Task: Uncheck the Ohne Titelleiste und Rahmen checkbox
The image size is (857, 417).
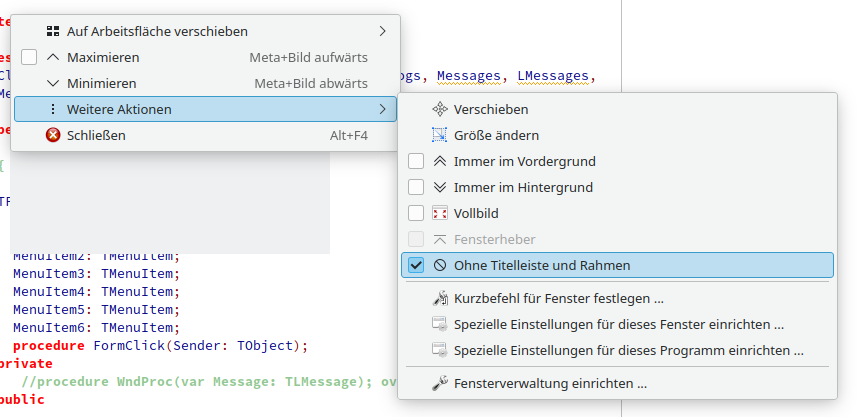Action: coord(416,265)
